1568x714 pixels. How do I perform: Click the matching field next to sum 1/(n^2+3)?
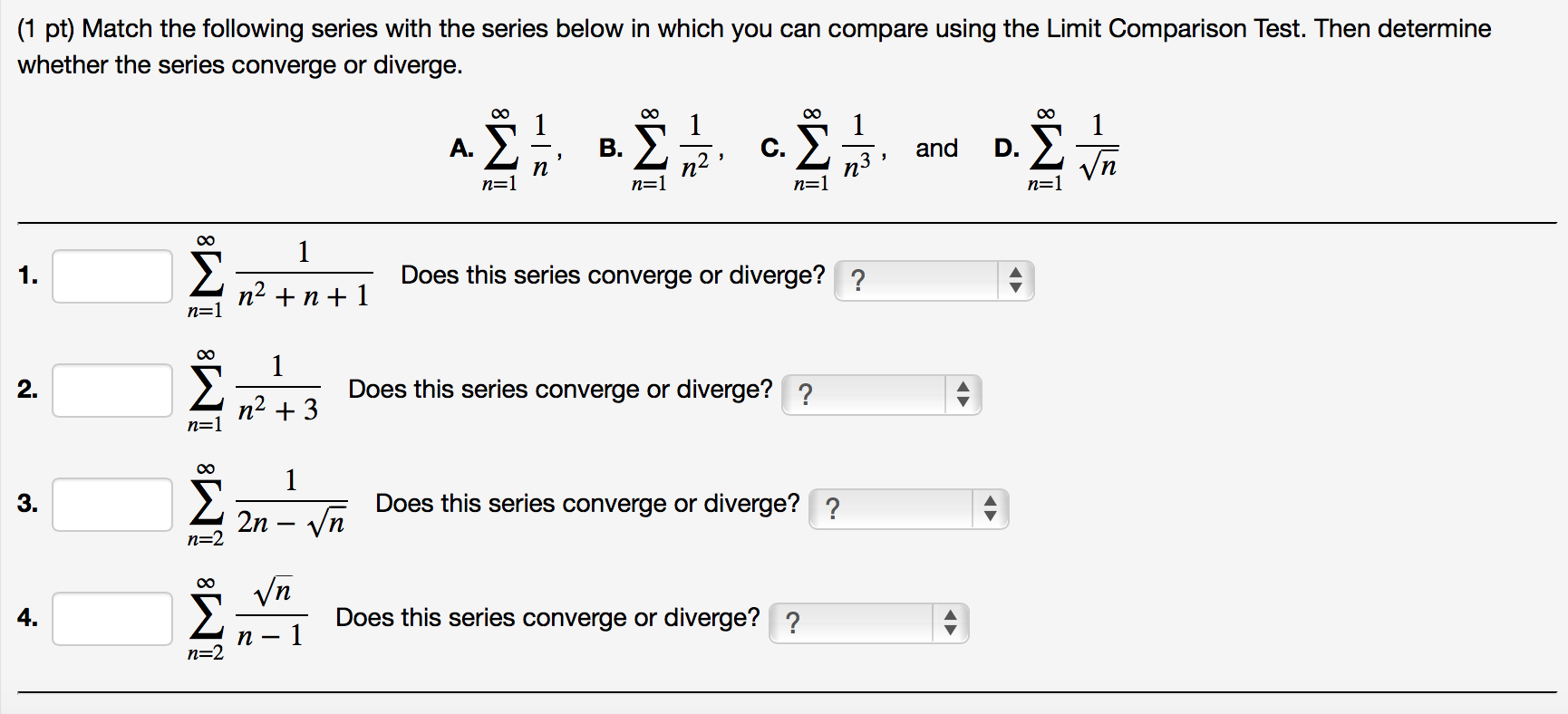(111, 391)
